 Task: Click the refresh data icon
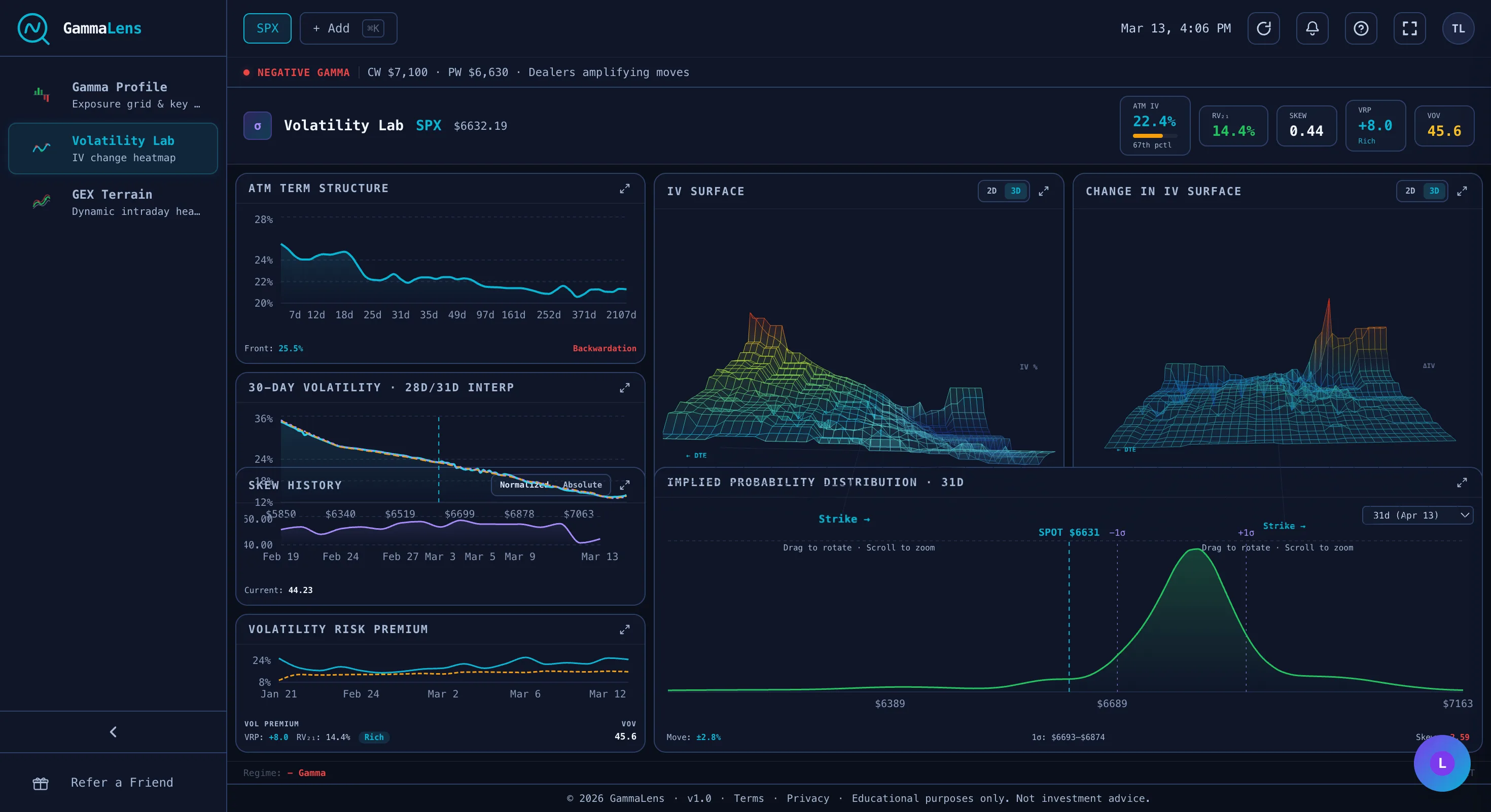click(x=1263, y=28)
